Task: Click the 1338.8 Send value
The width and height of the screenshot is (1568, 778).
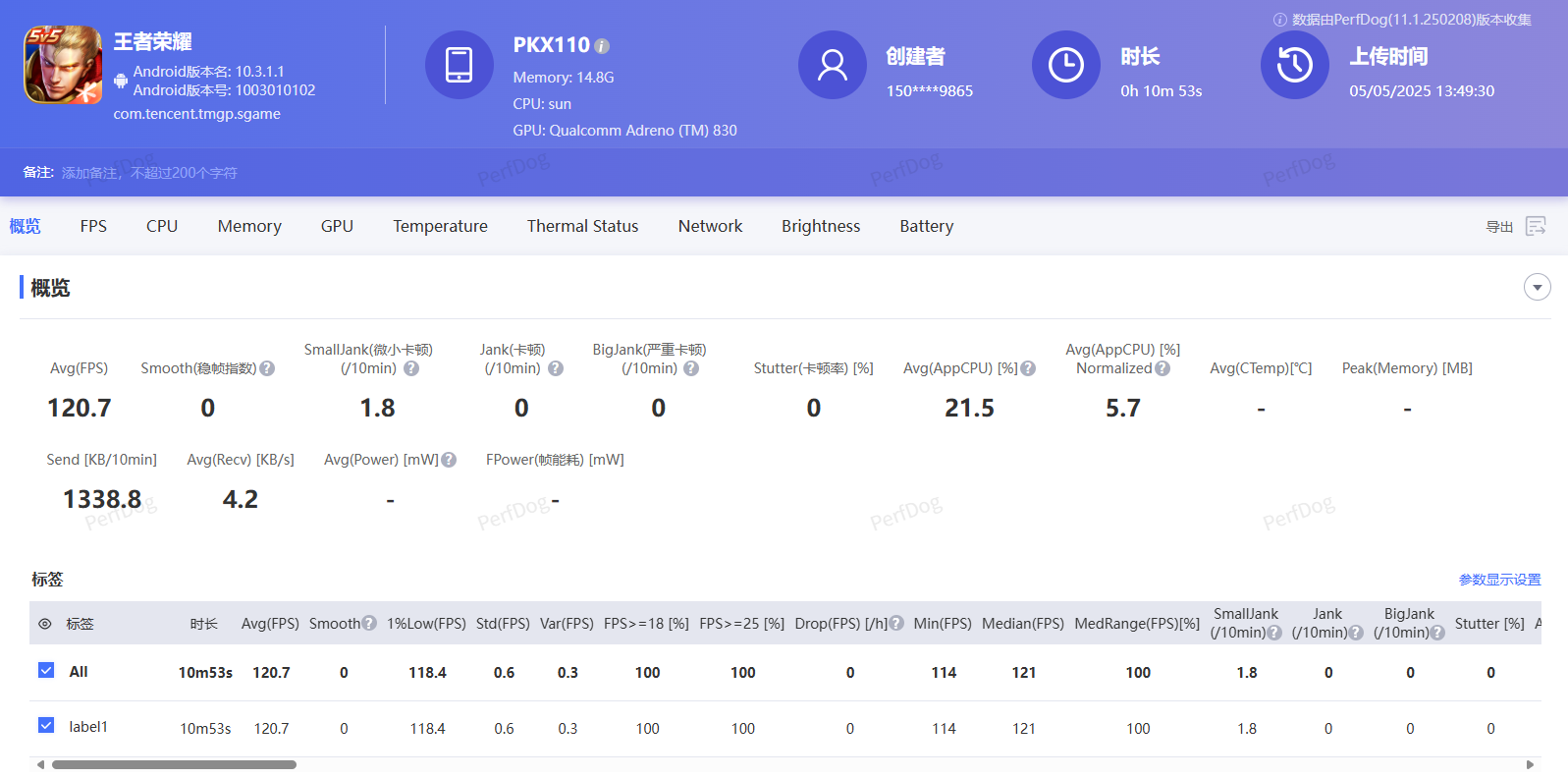Action: click(x=102, y=499)
